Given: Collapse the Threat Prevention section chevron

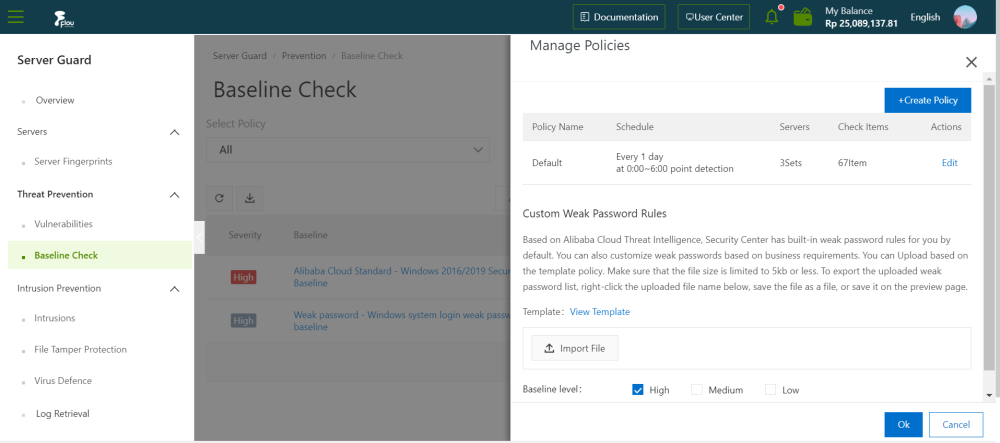Looking at the screenshot, I should pos(174,194).
